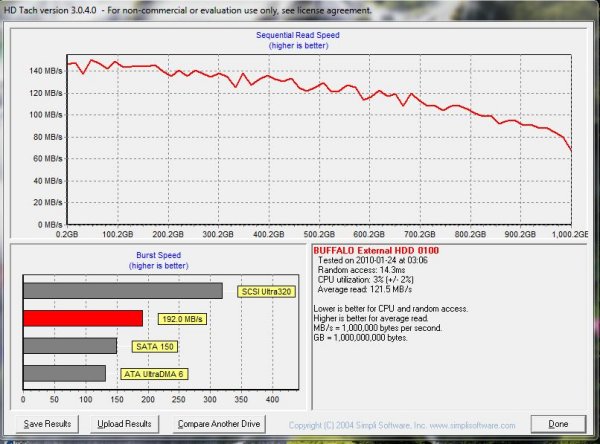This screenshot has width=600, height=444.
Task: Click the Burst Speed chart title
Action: pos(158,255)
